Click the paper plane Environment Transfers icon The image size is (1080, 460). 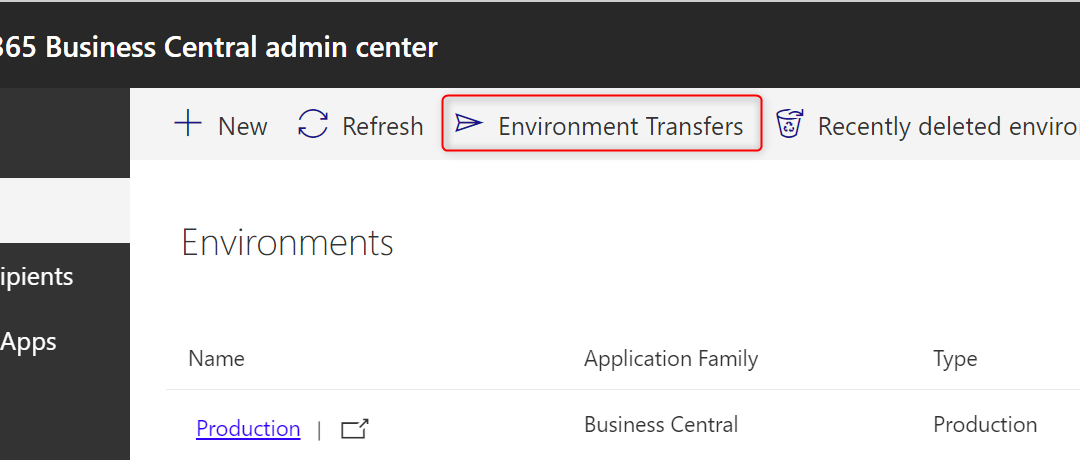point(468,124)
